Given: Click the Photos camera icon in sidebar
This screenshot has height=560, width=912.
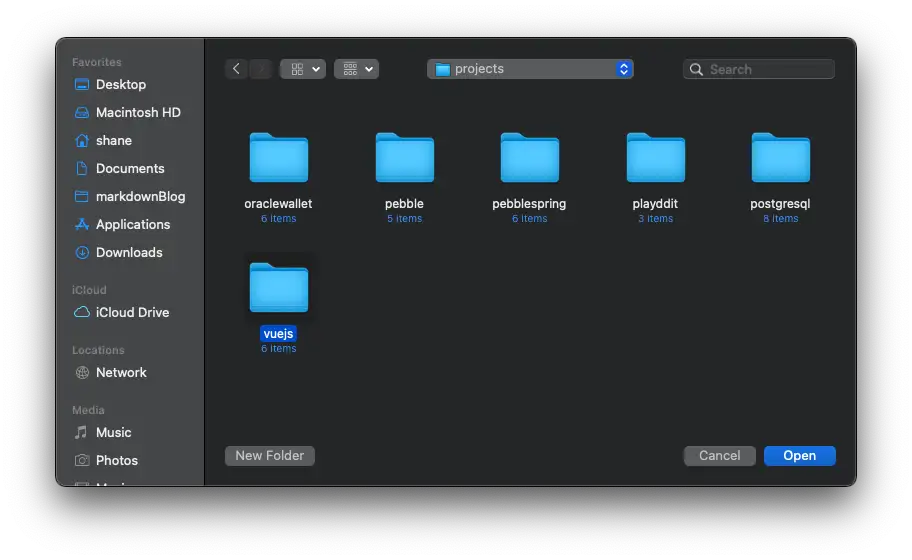Looking at the screenshot, I should (82, 460).
